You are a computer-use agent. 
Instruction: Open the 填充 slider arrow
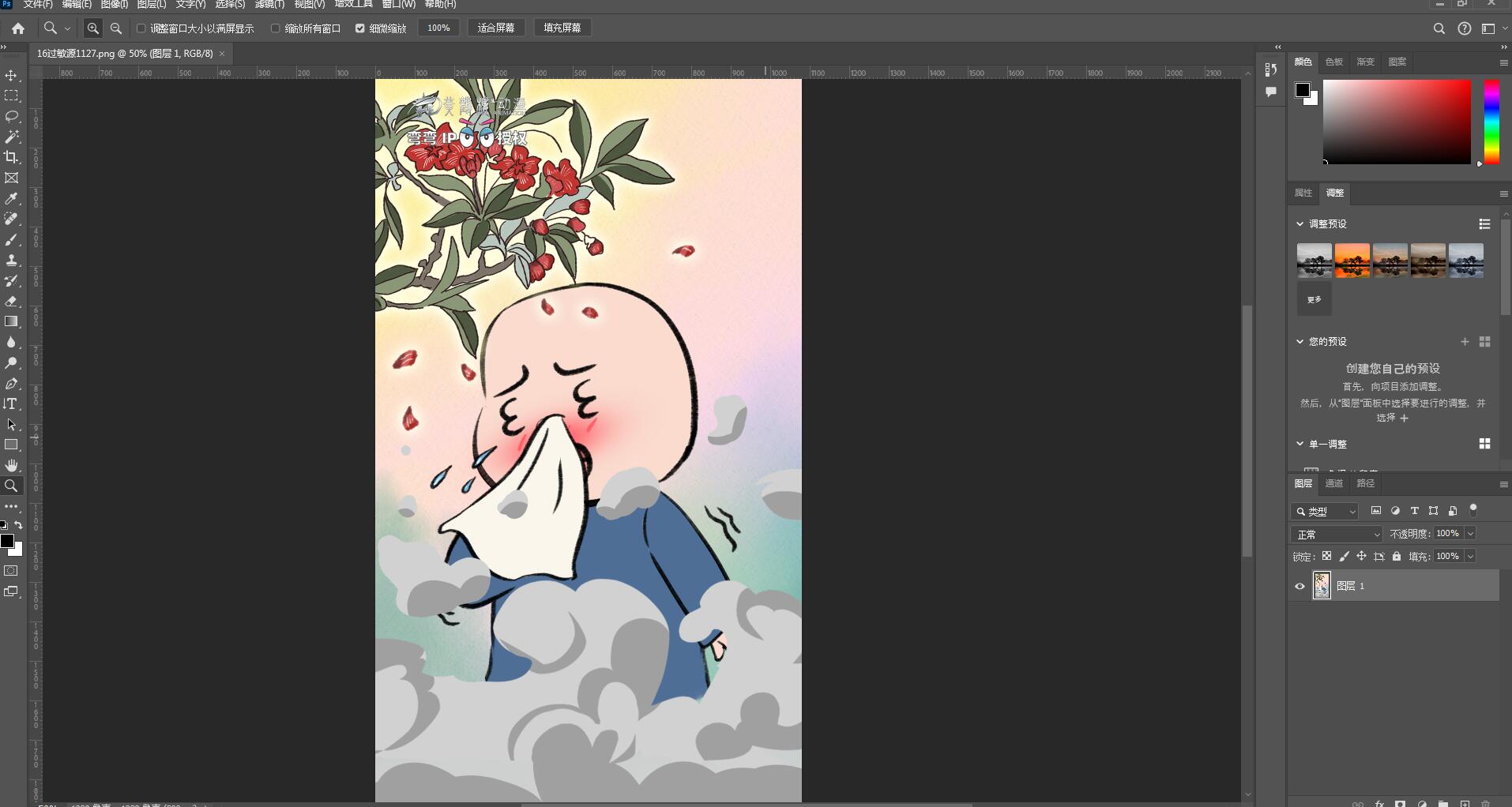pyautogui.click(x=1470, y=557)
